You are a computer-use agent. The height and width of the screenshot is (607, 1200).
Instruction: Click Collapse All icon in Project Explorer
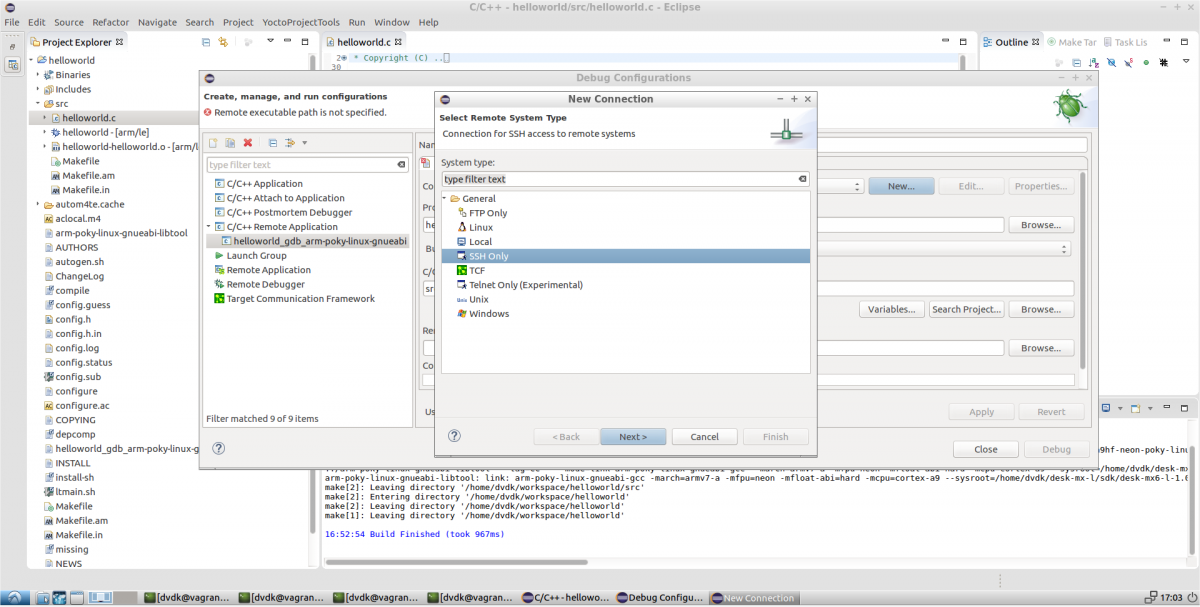pyautogui.click(x=206, y=42)
